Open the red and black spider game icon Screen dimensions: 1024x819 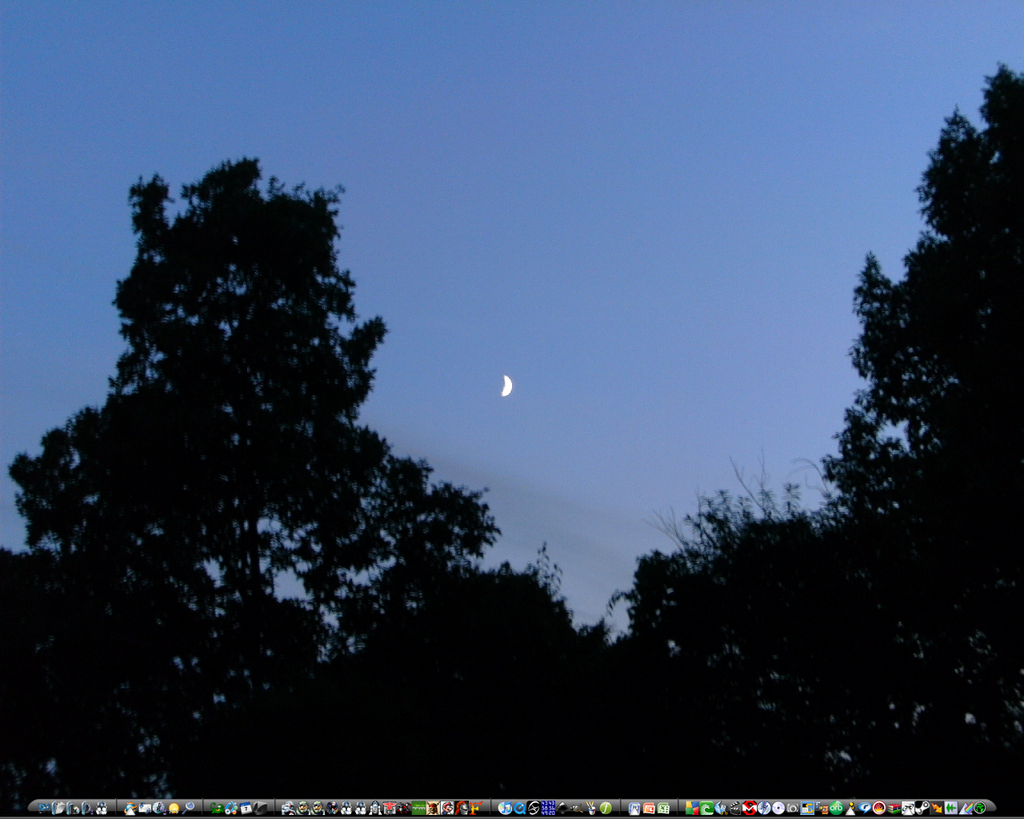coord(404,809)
